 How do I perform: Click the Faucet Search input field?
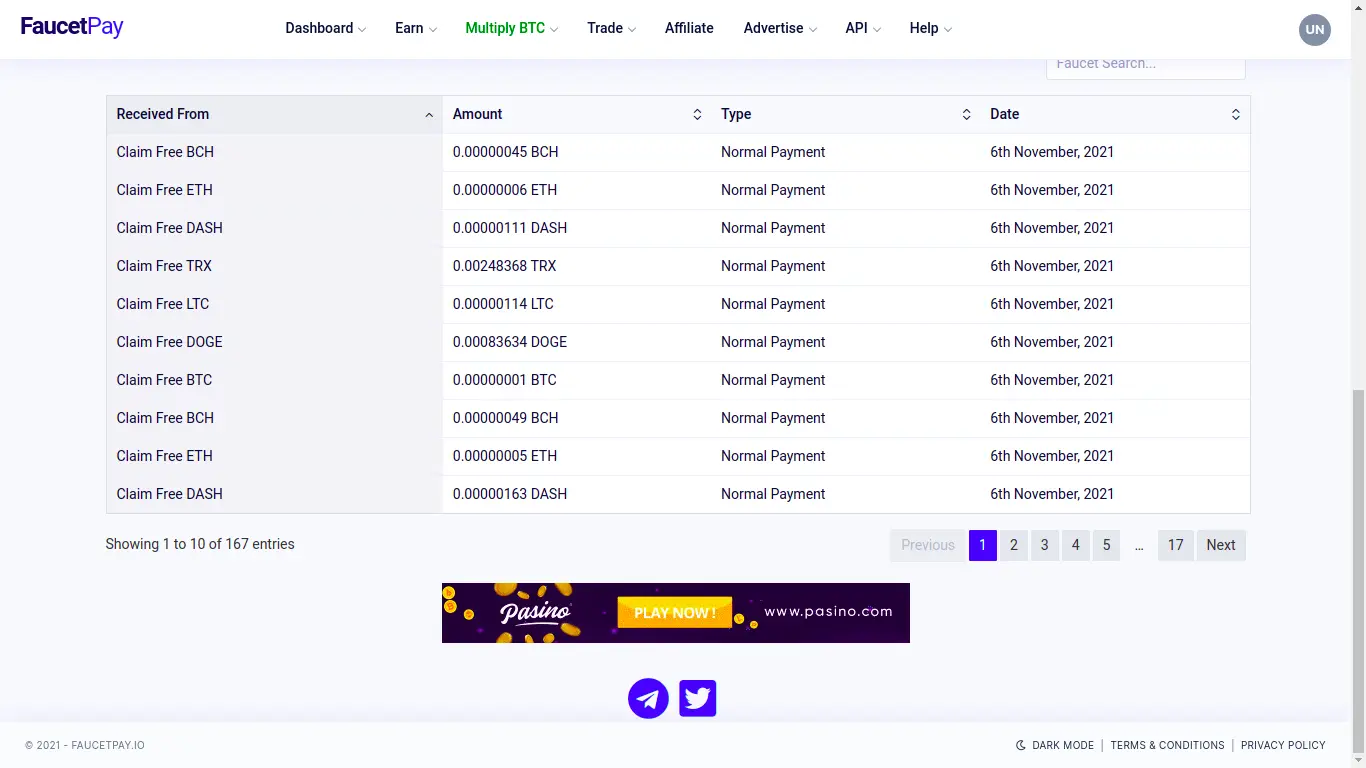pyautogui.click(x=1145, y=65)
